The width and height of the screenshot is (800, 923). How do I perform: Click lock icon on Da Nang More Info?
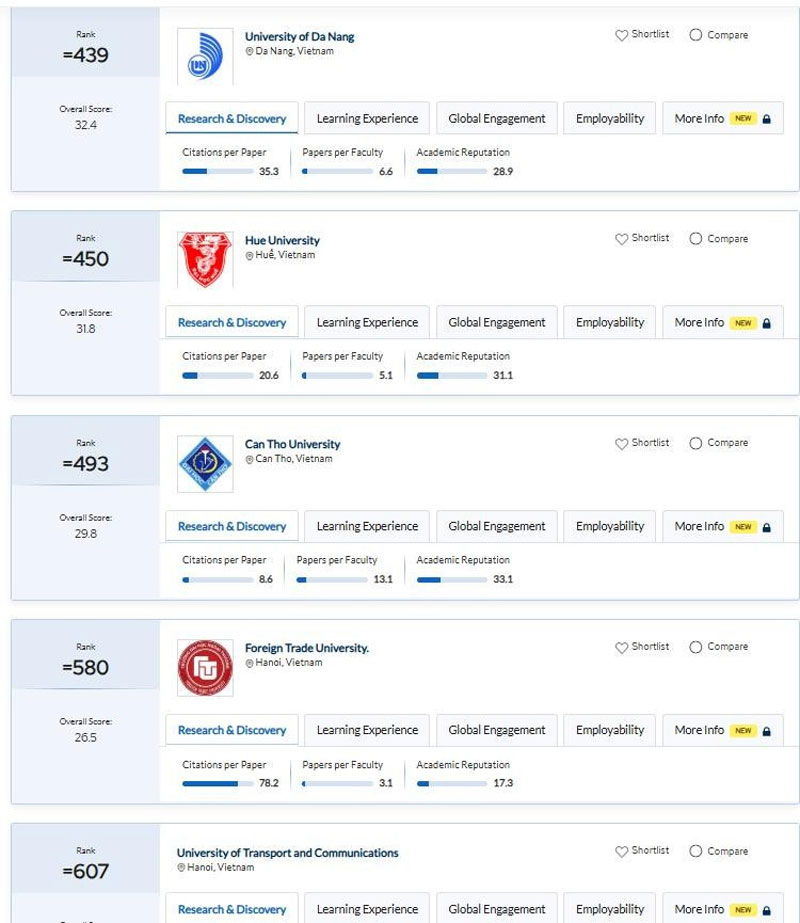(767, 119)
